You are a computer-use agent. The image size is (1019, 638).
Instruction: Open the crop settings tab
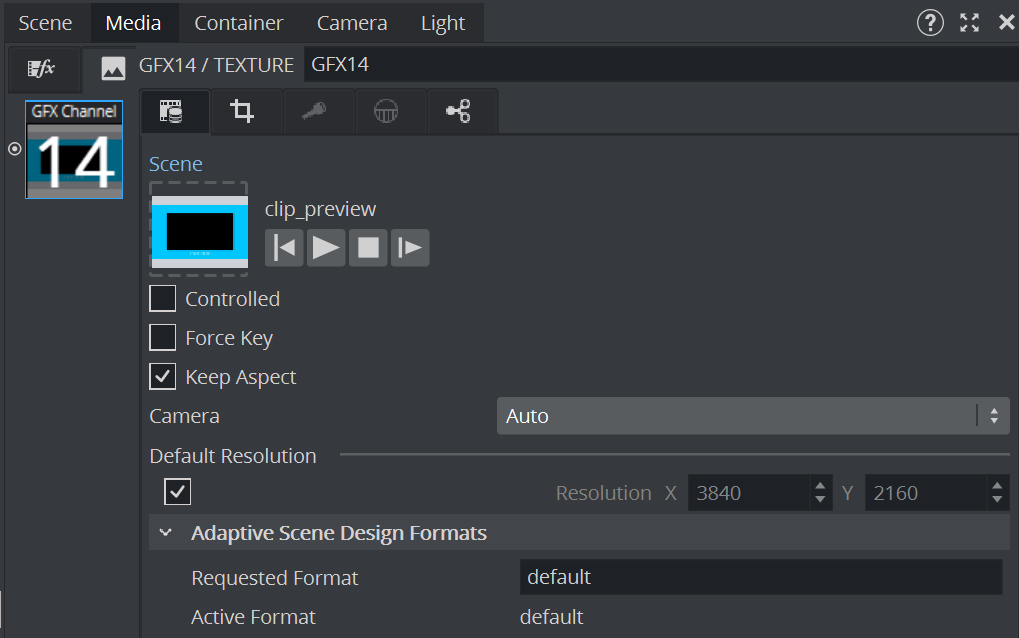pos(242,112)
